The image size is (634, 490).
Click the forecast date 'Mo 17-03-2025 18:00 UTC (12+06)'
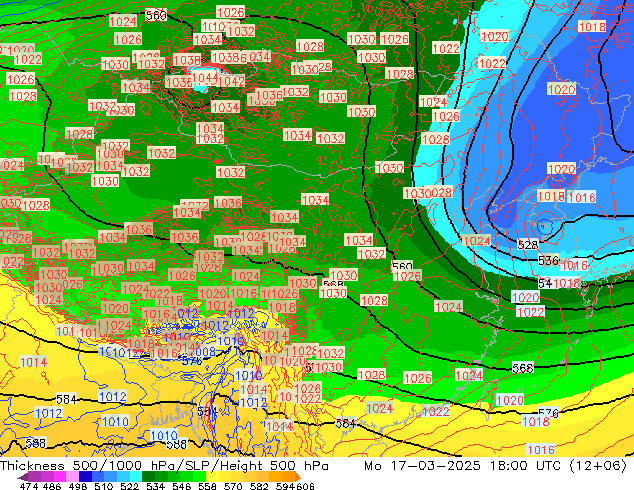495,466
